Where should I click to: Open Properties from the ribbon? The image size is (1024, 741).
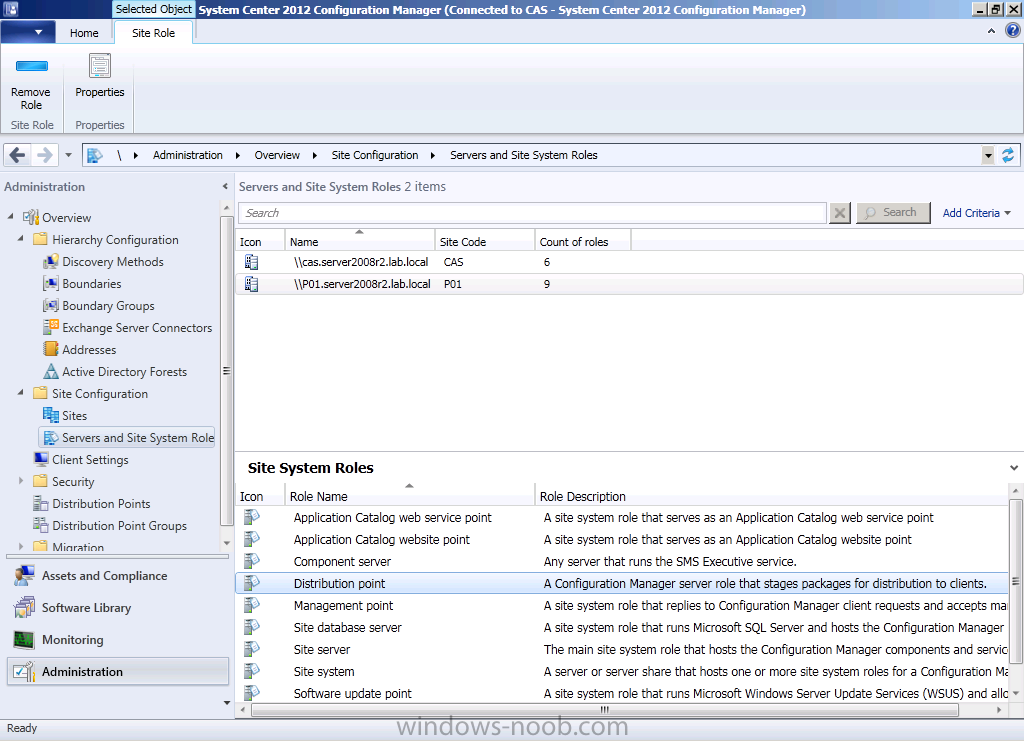(99, 77)
